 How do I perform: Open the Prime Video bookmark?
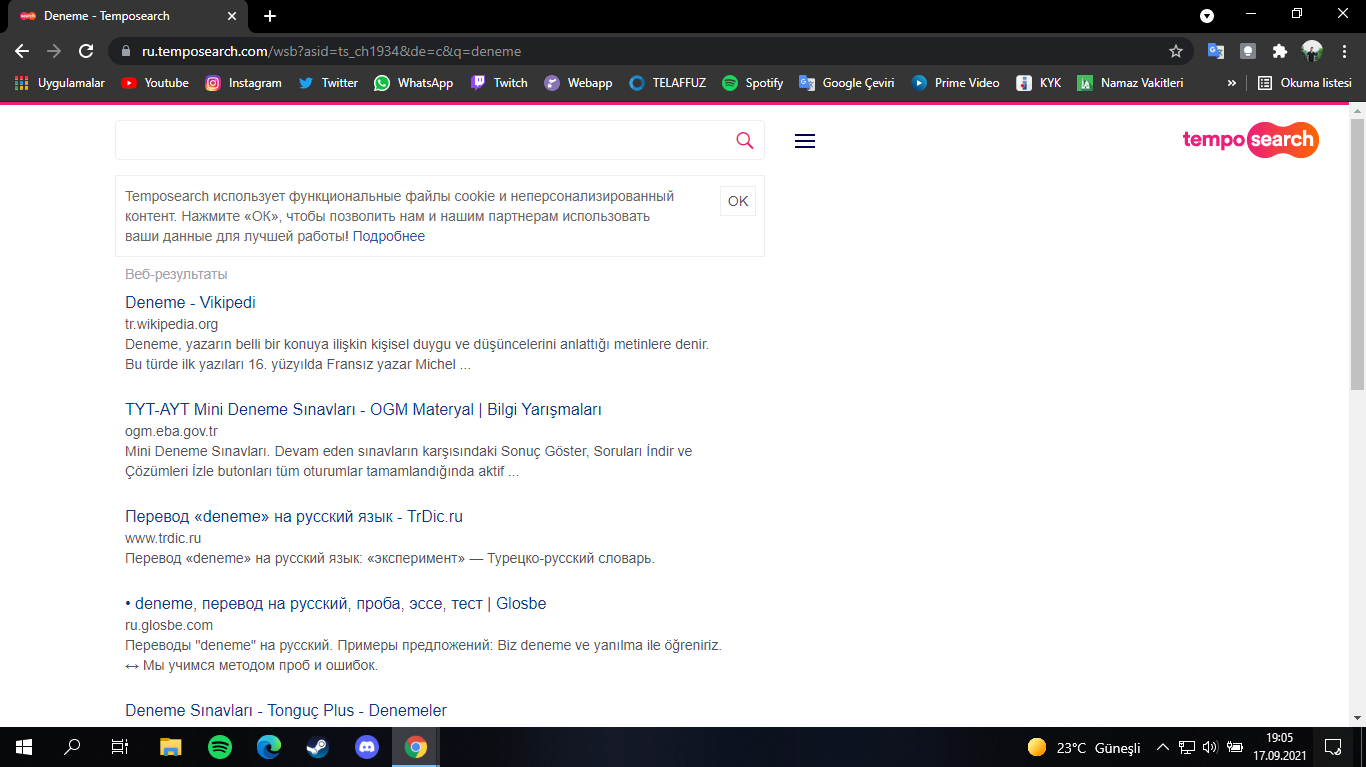click(955, 83)
